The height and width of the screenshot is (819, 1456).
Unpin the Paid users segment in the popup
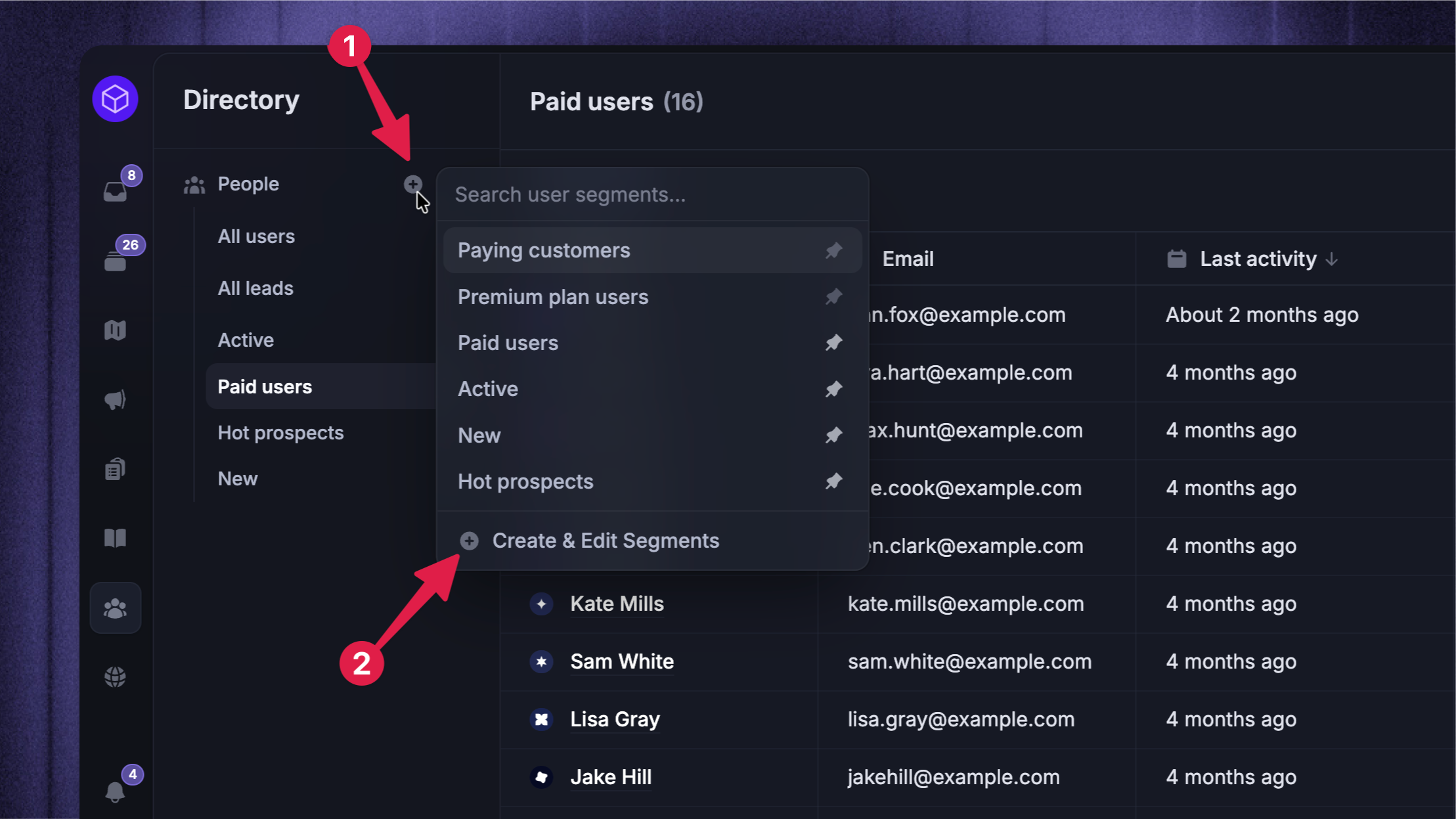834,343
